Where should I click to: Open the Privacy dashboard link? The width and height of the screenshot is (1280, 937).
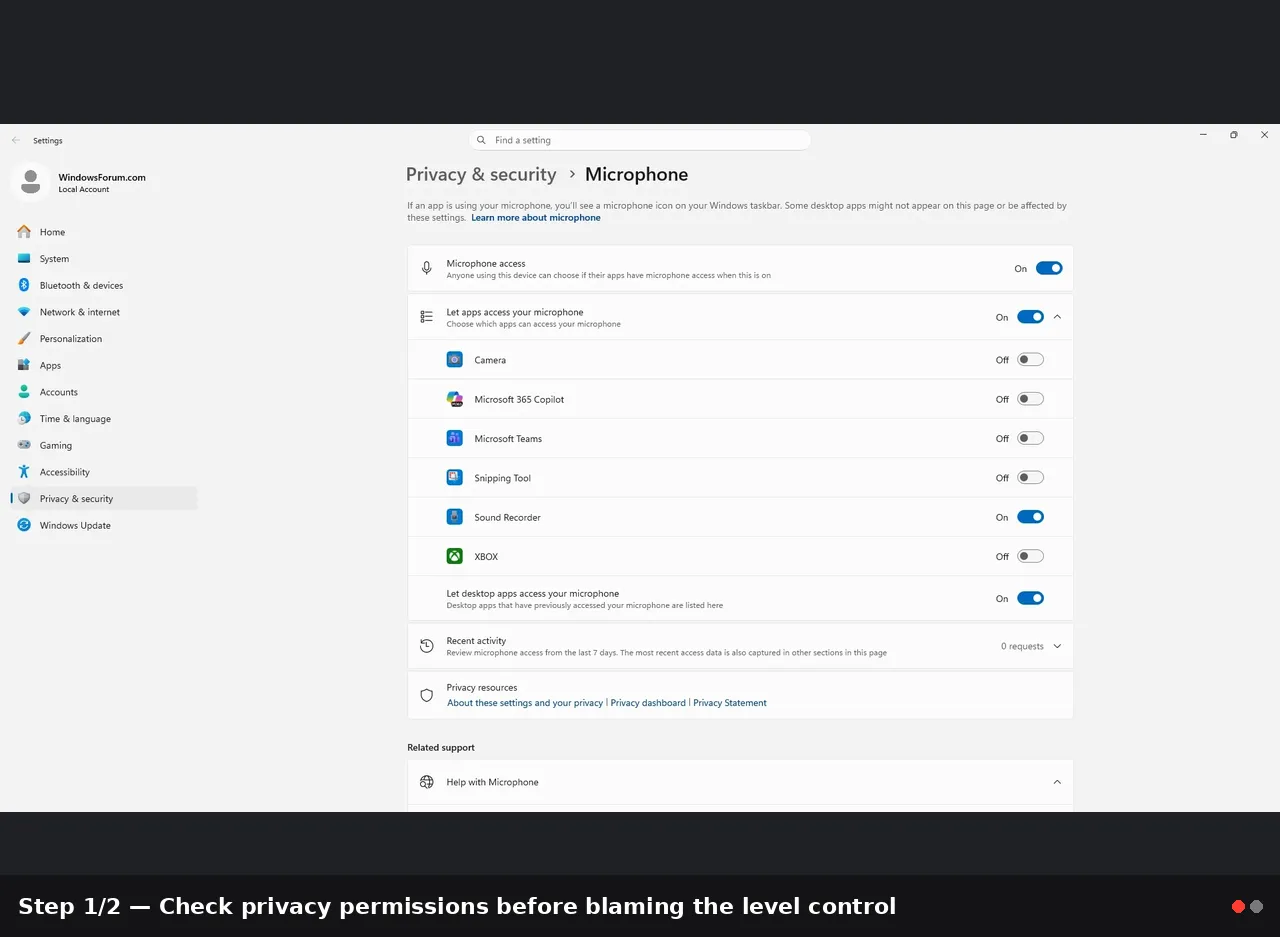(648, 703)
